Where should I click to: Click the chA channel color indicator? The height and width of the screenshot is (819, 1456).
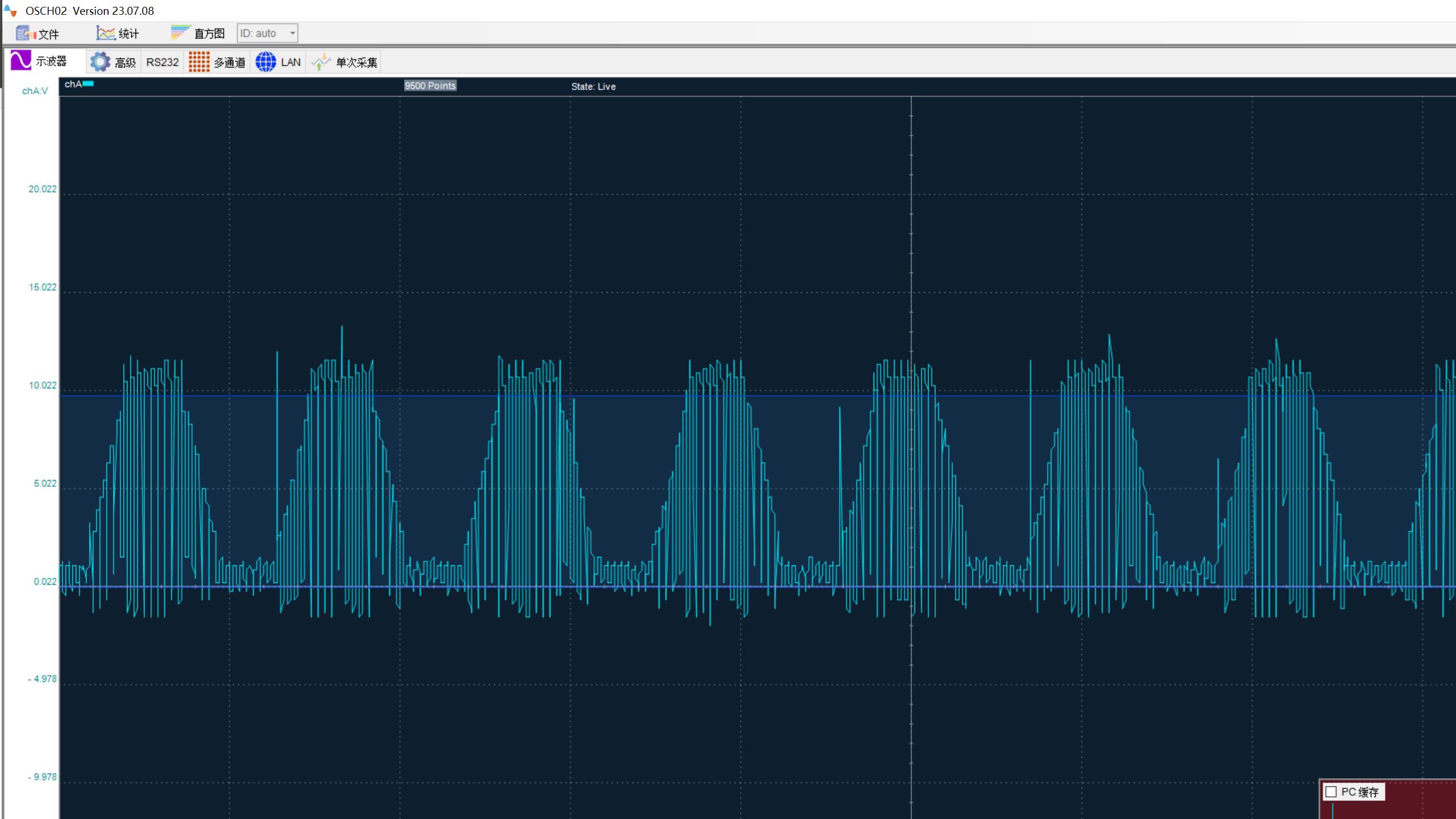coord(89,84)
